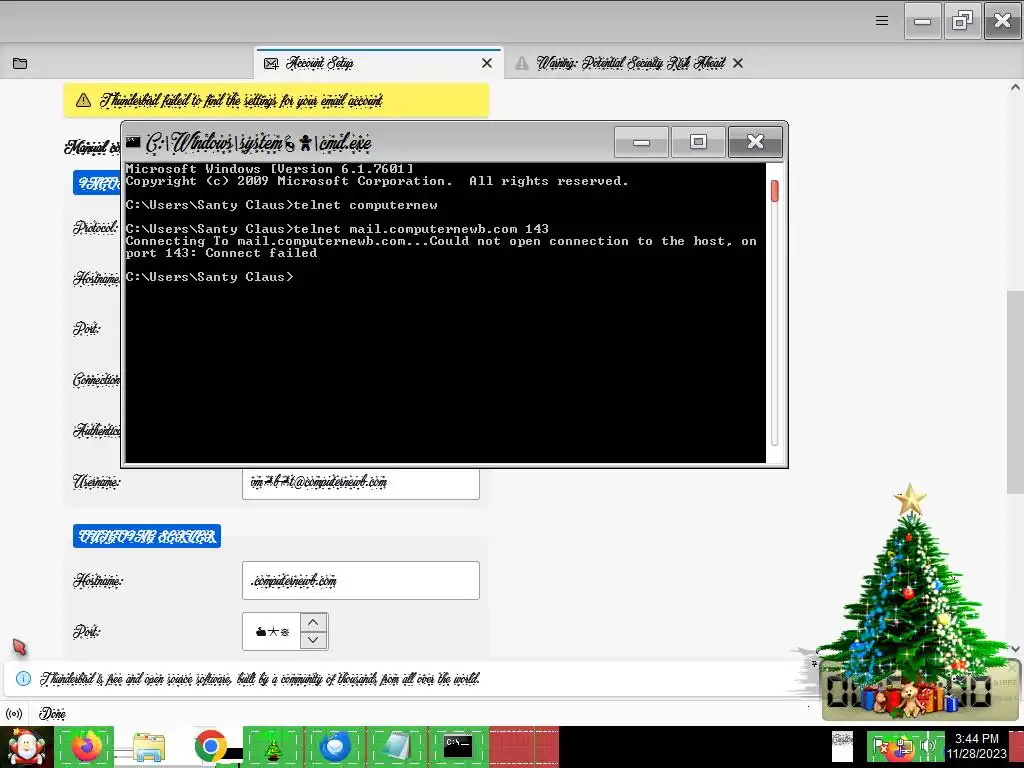This screenshot has height=768, width=1024.
Task: Open Google Chrome from the taskbar
Action: (x=210, y=746)
